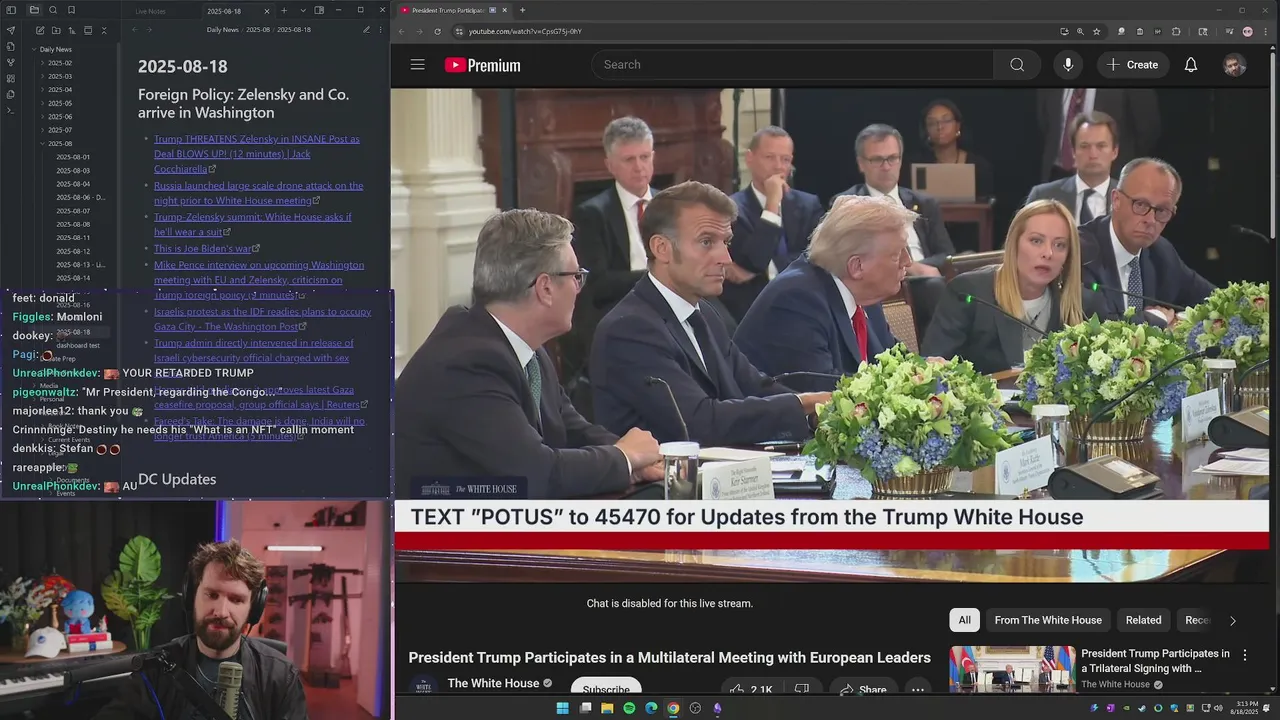Select the All filter chip
The width and height of the screenshot is (1280, 720).
tap(964, 620)
